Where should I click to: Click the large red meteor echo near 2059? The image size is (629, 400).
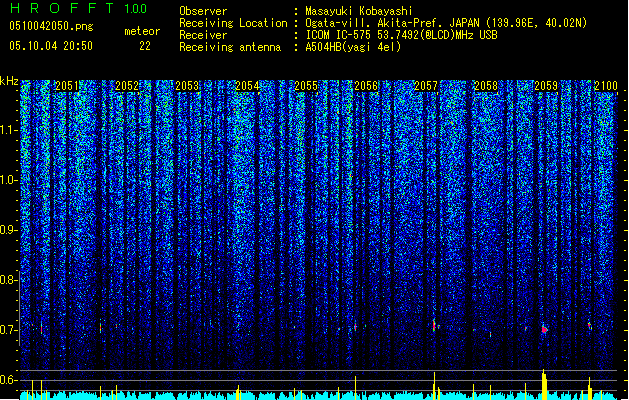pyautogui.click(x=544, y=329)
